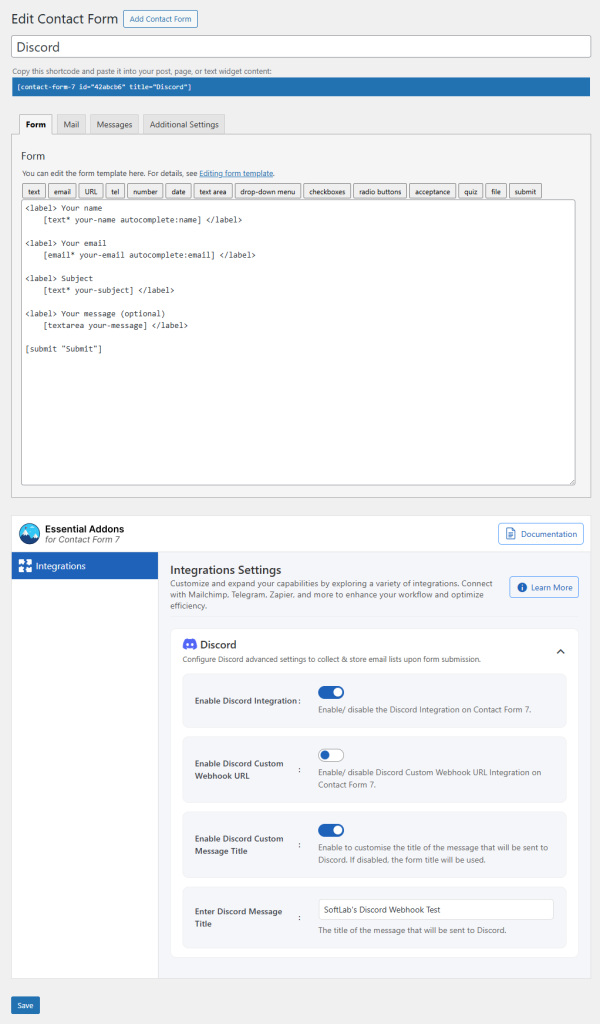Enable Discord Custom Webhook URL toggle
600x1024 pixels.
coord(331,755)
